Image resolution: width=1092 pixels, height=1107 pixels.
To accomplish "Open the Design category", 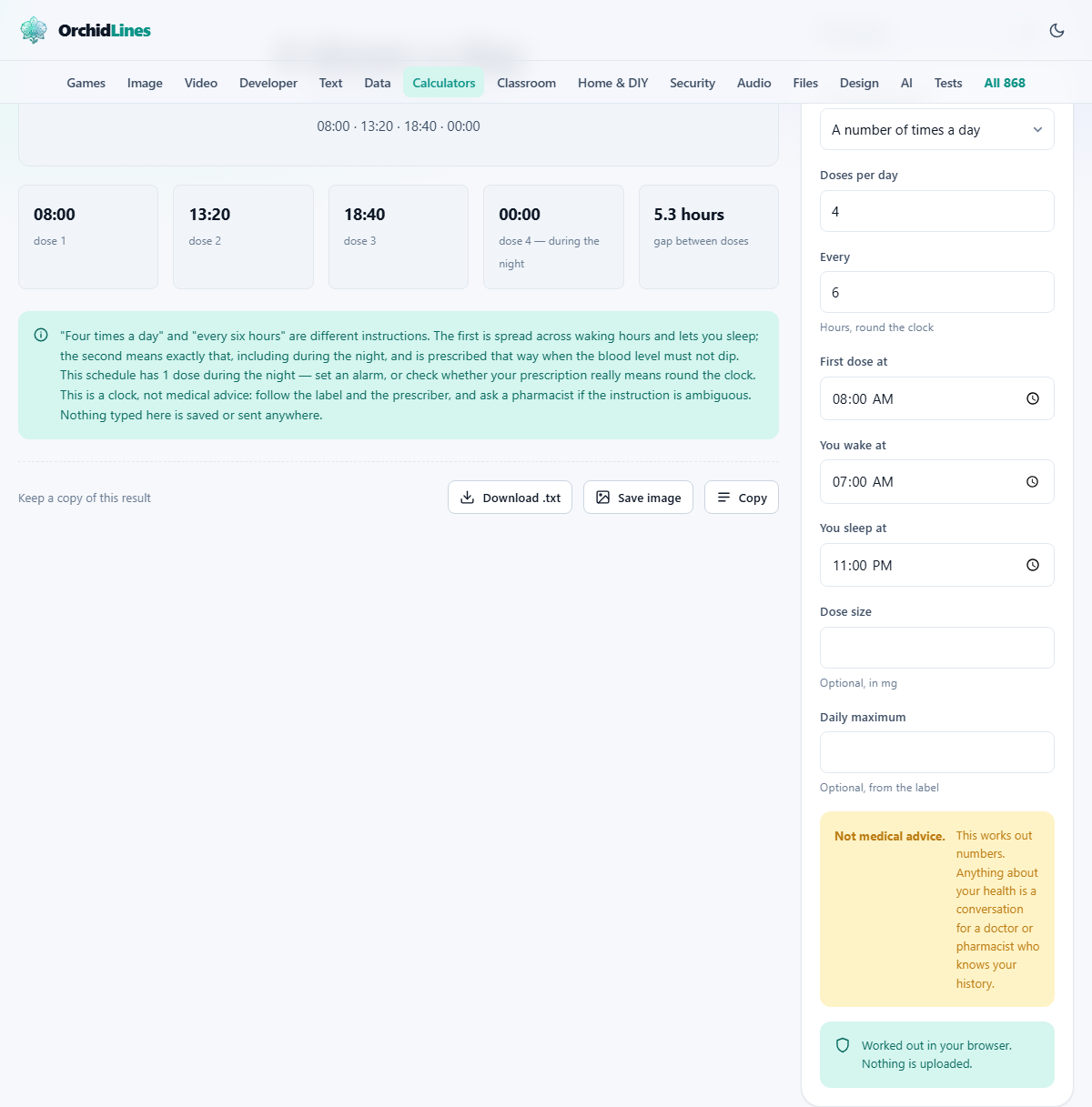I will [x=859, y=83].
